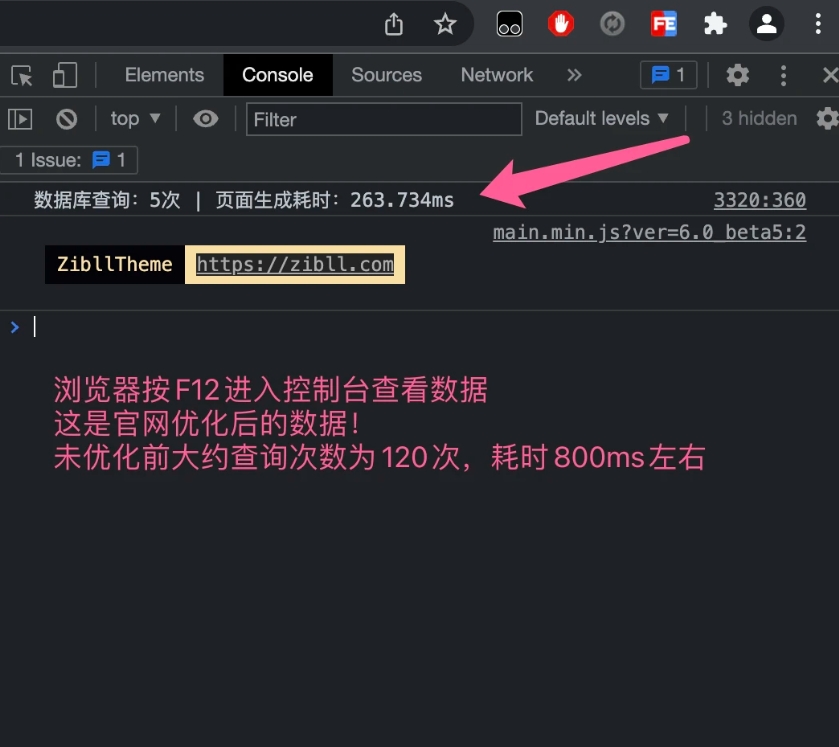
Task: Click the share page icon in address bar
Action: click(394, 24)
